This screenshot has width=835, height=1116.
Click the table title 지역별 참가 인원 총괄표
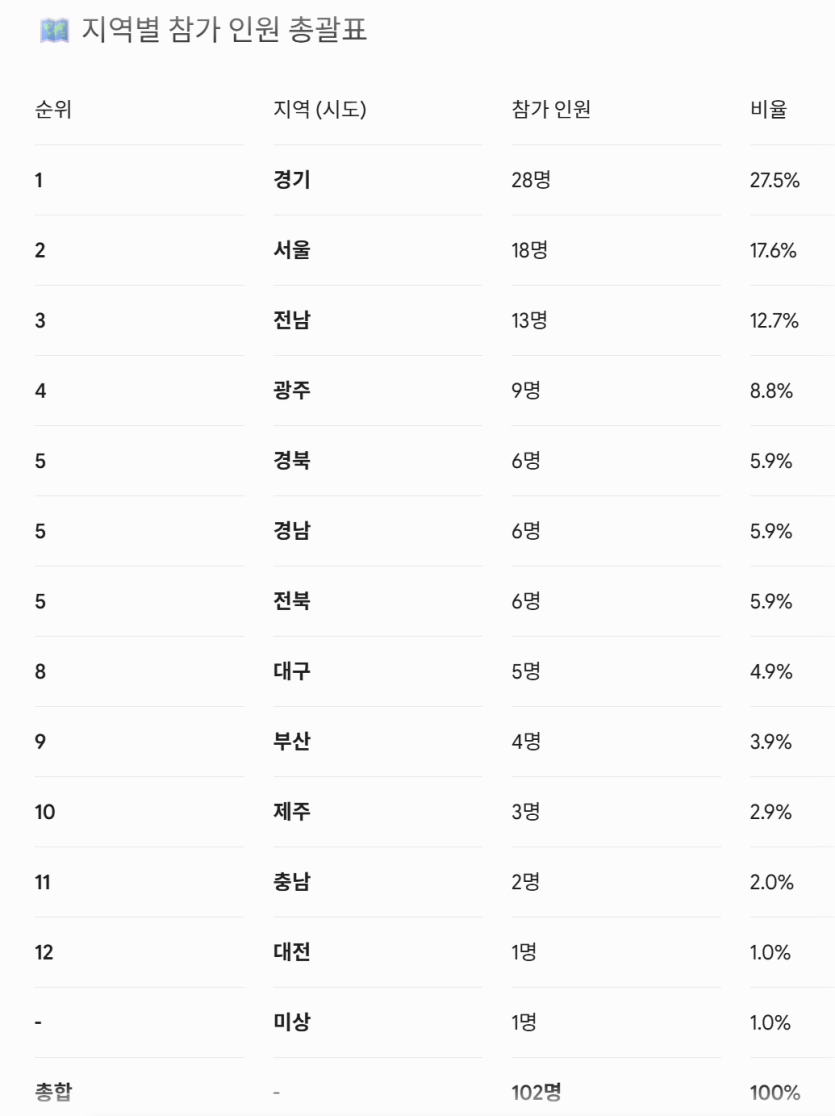coord(224,31)
